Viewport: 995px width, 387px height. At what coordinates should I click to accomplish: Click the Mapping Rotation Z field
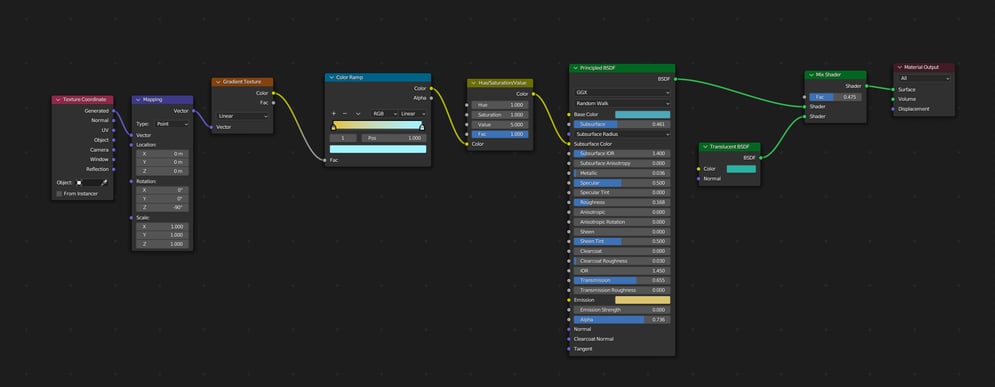pos(162,207)
